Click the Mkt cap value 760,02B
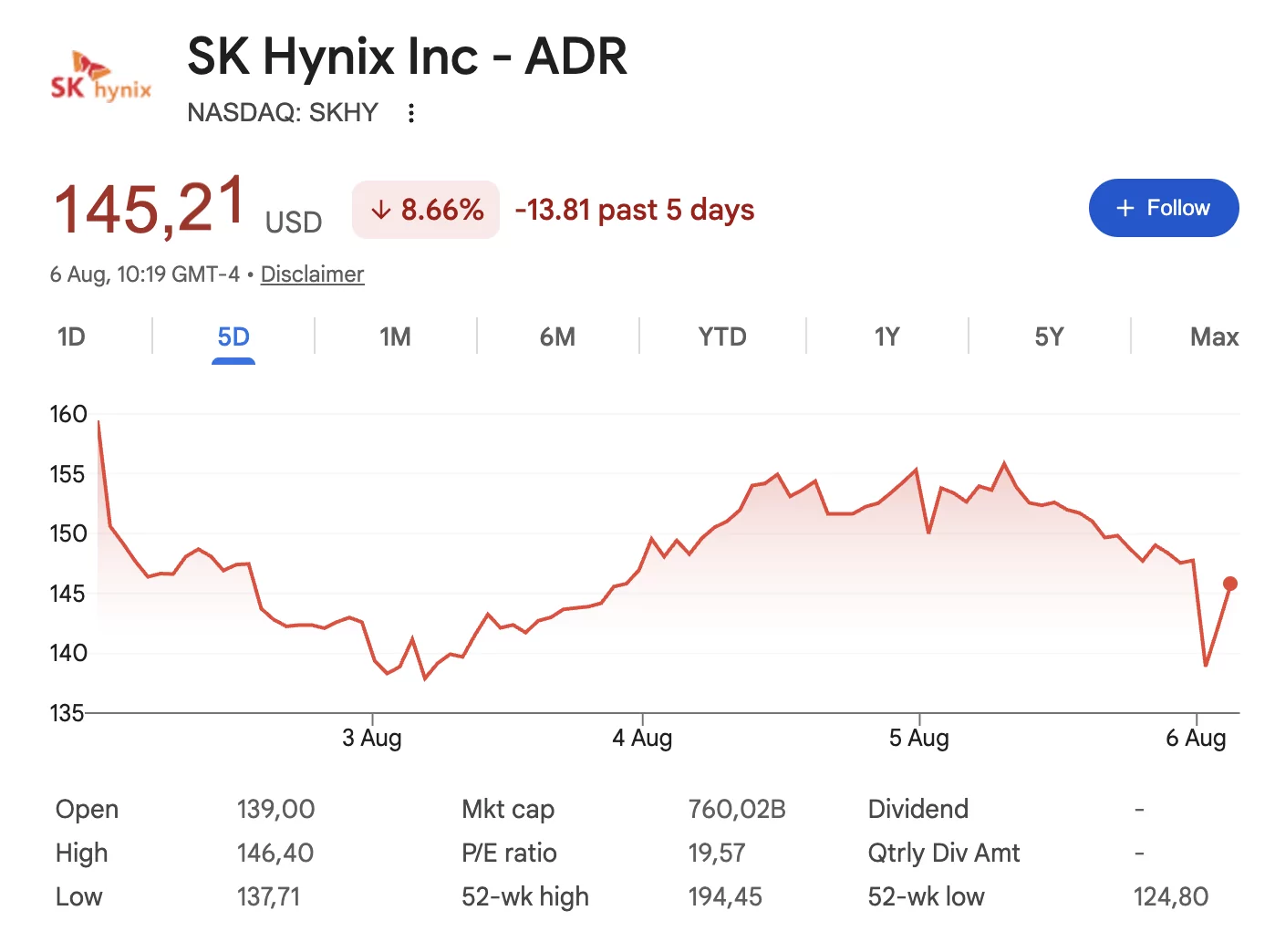1275x952 pixels. pos(737,810)
